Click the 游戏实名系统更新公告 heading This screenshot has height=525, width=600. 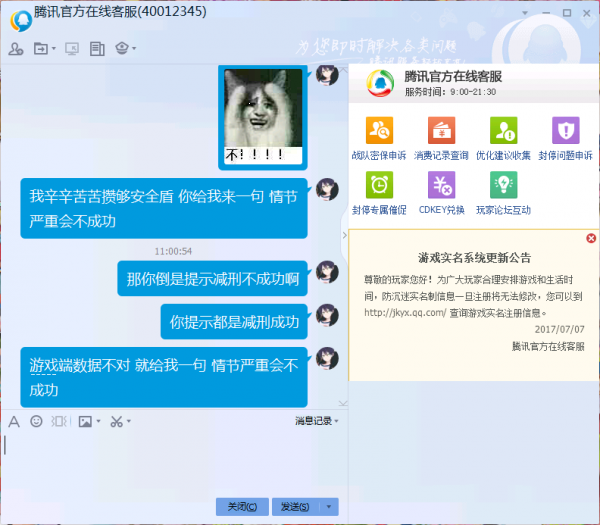click(x=474, y=258)
